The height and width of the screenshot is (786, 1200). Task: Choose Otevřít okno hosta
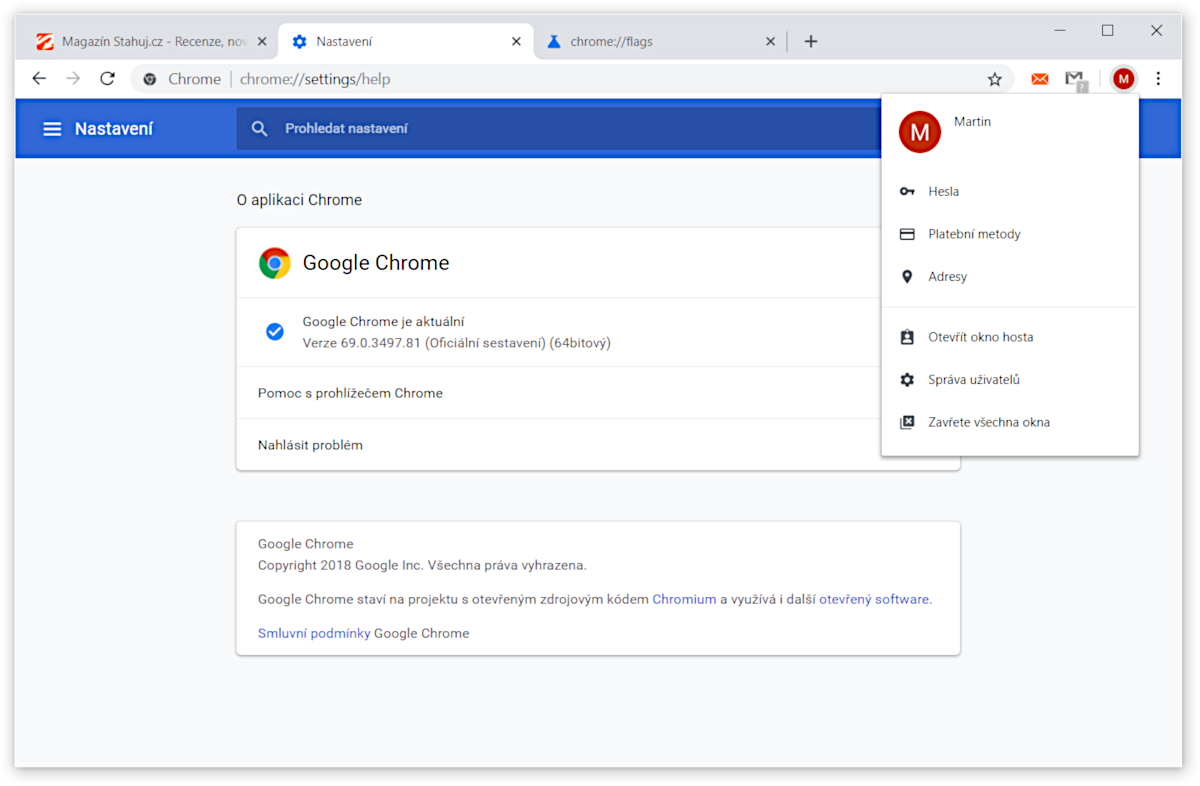point(1010,337)
